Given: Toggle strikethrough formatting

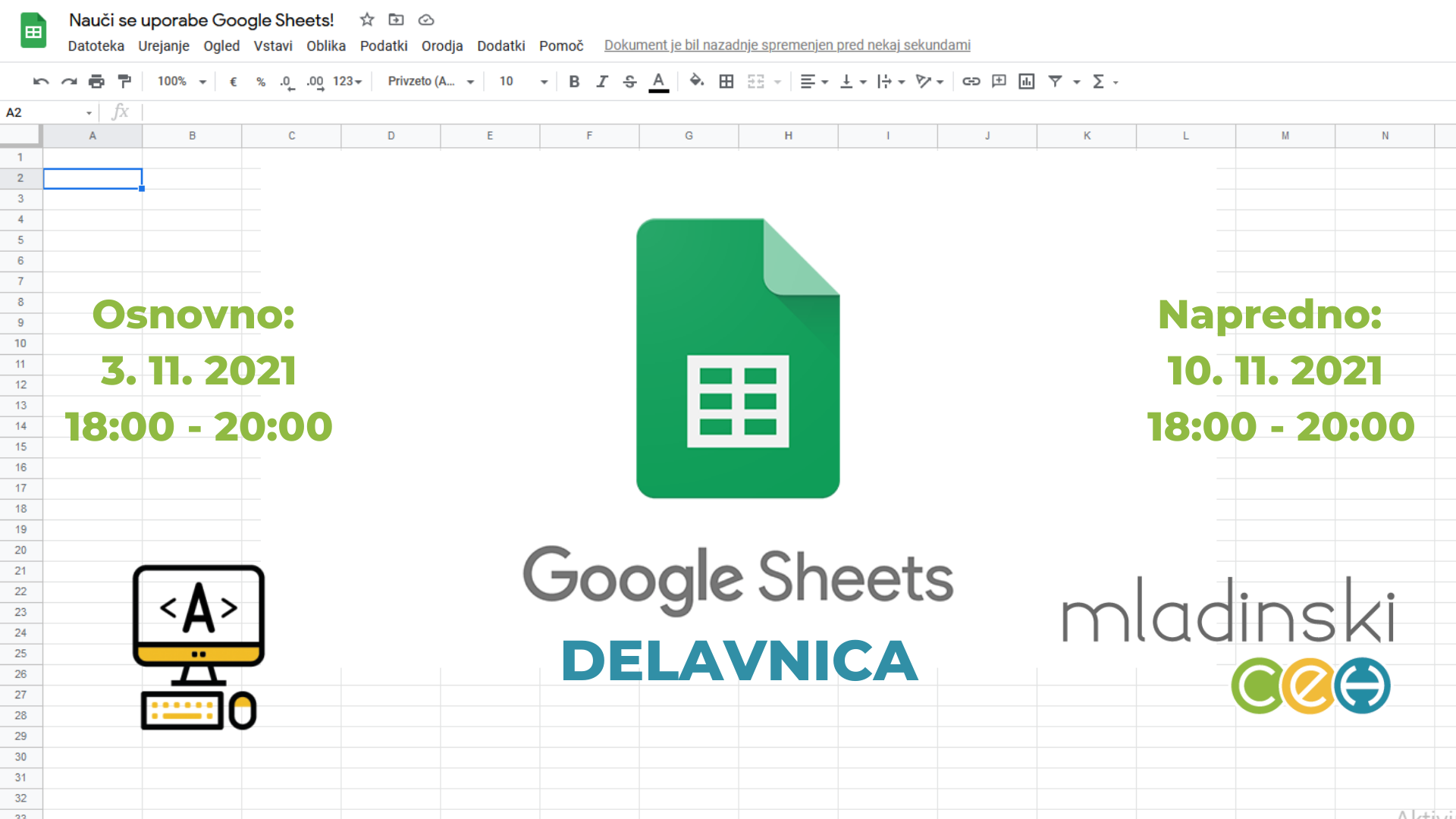Looking at the screenshot, I should pos(629,81).
